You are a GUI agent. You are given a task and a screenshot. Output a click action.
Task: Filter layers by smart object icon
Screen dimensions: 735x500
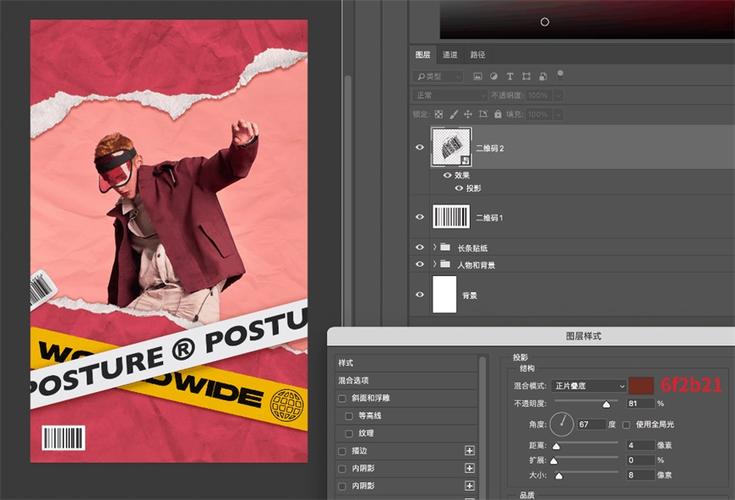pos(543,76)
